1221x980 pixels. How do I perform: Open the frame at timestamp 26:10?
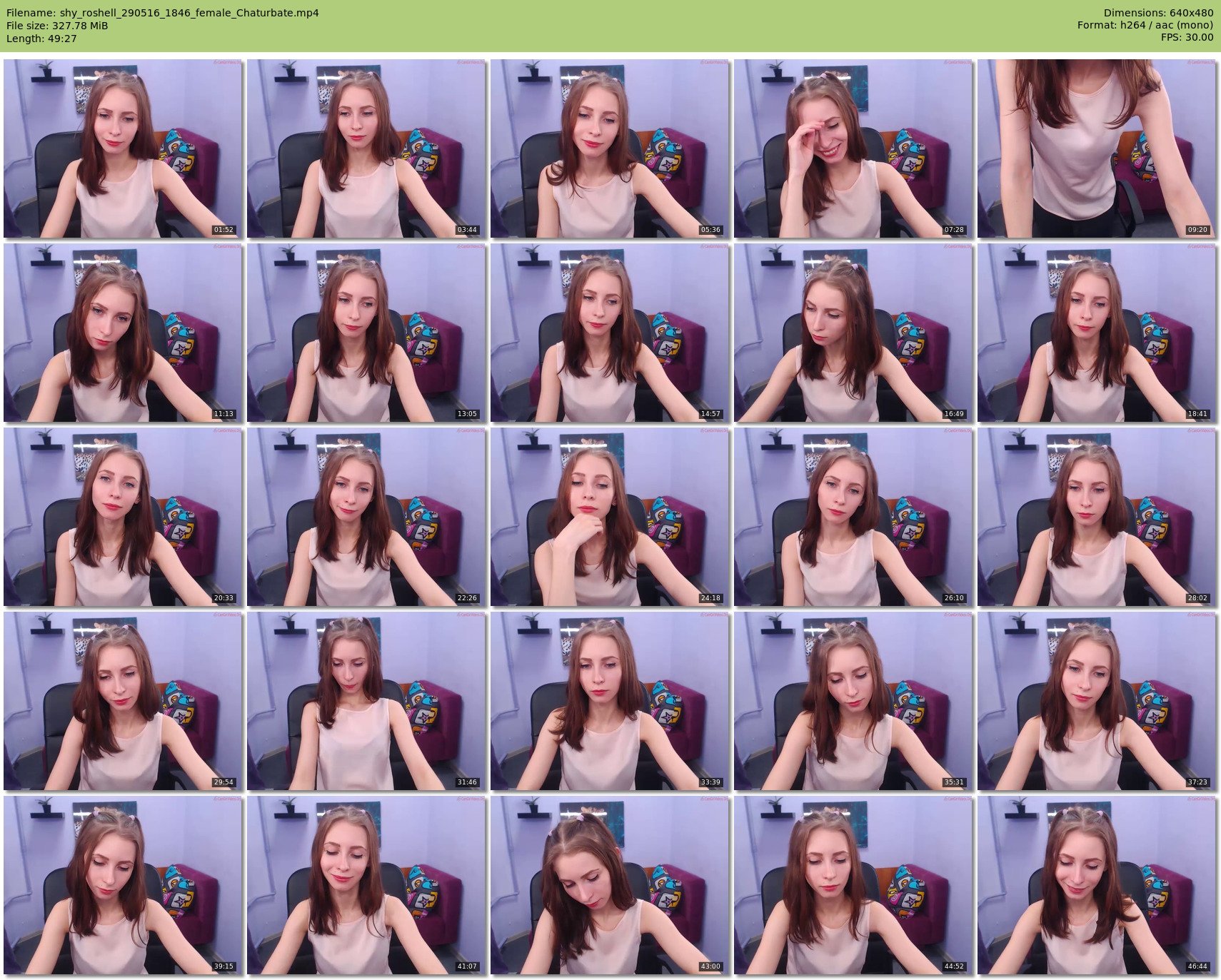(x=853, y=517)
